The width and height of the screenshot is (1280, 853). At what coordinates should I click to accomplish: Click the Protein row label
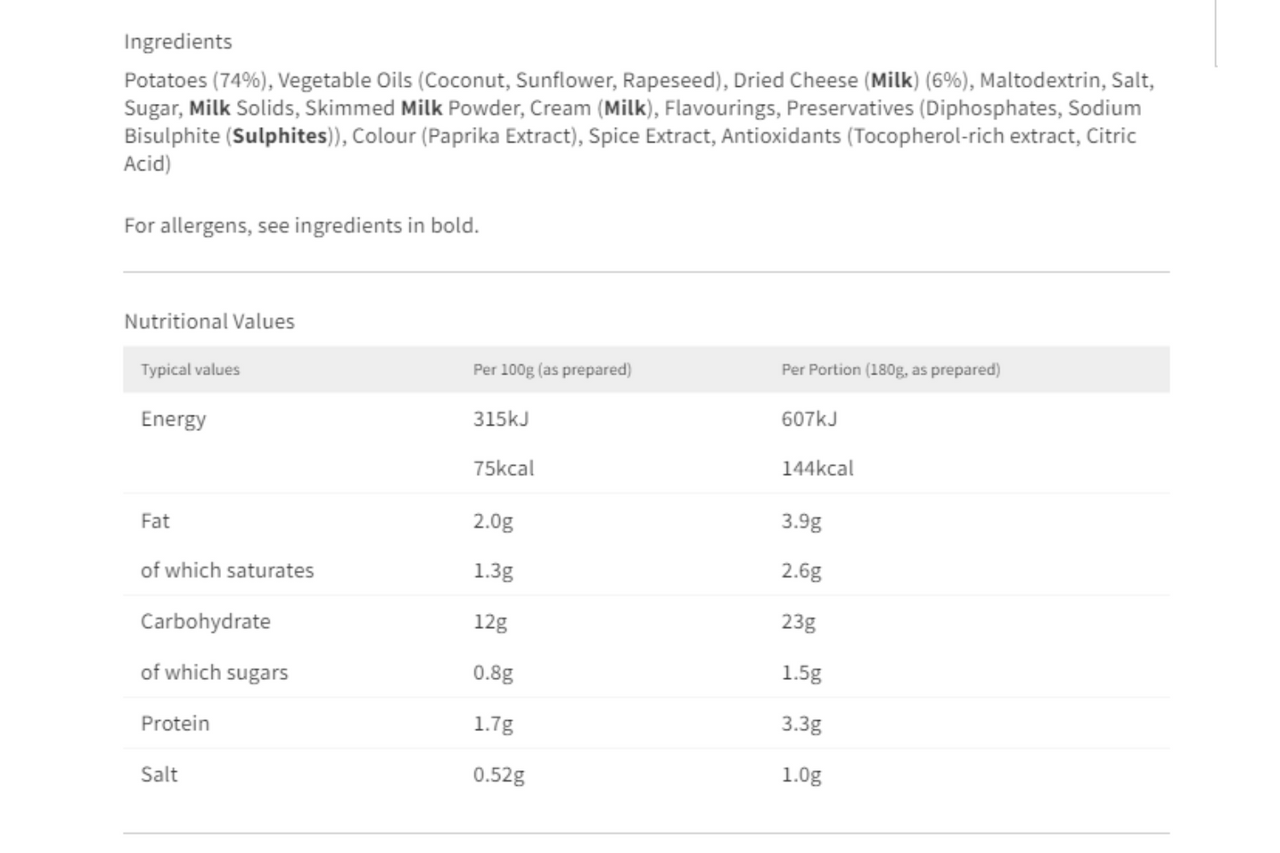tap(175, 723)
